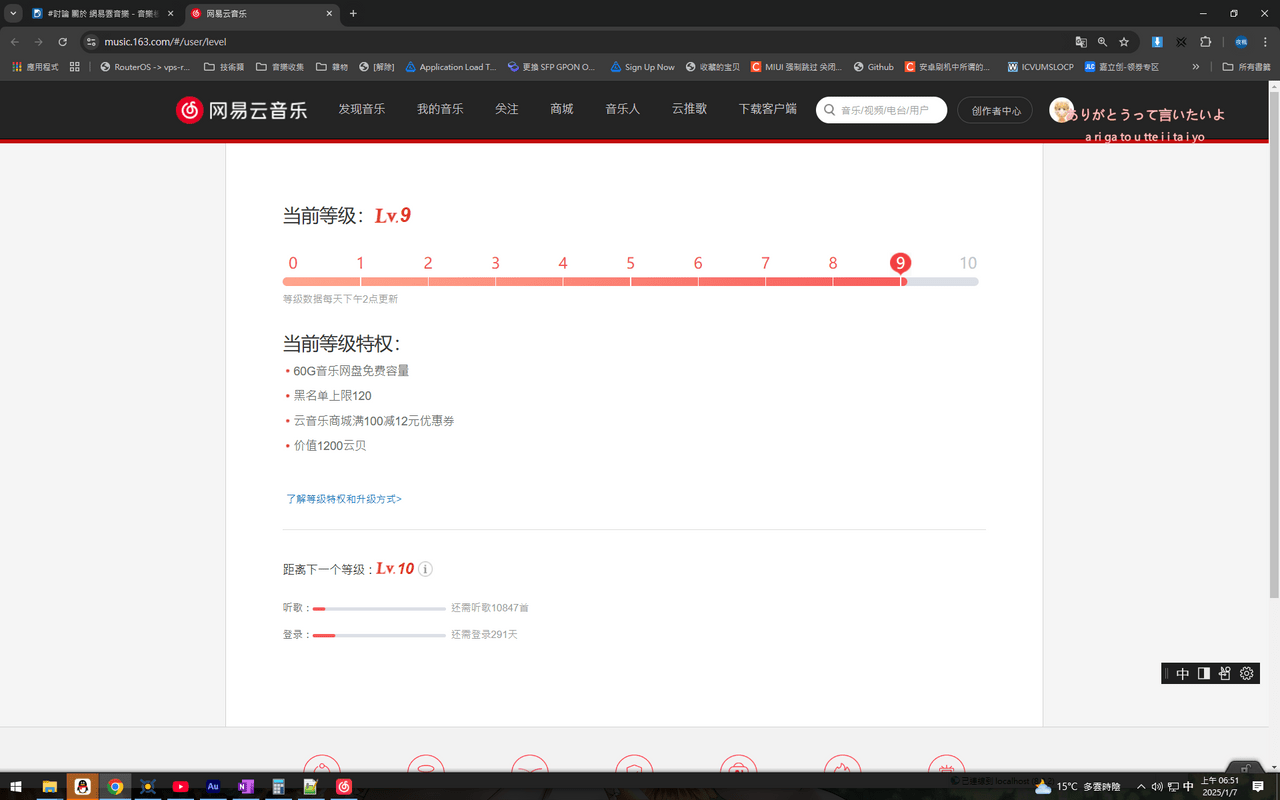Open the MIUI 强制跳过 bookmark
1280x800 pixels.
tap(797, 67)
